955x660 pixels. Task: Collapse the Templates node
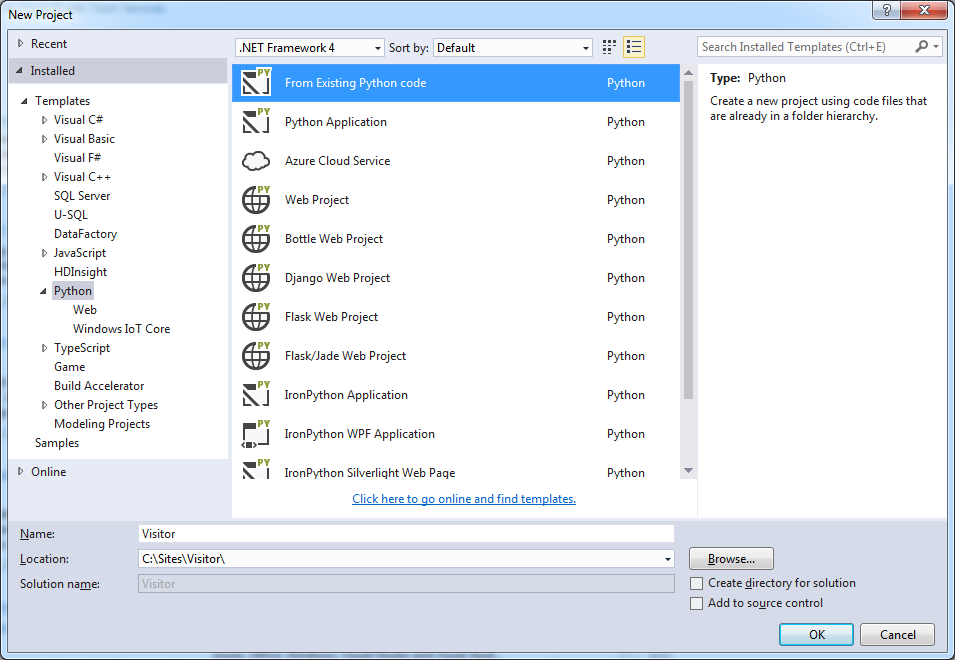24,101
